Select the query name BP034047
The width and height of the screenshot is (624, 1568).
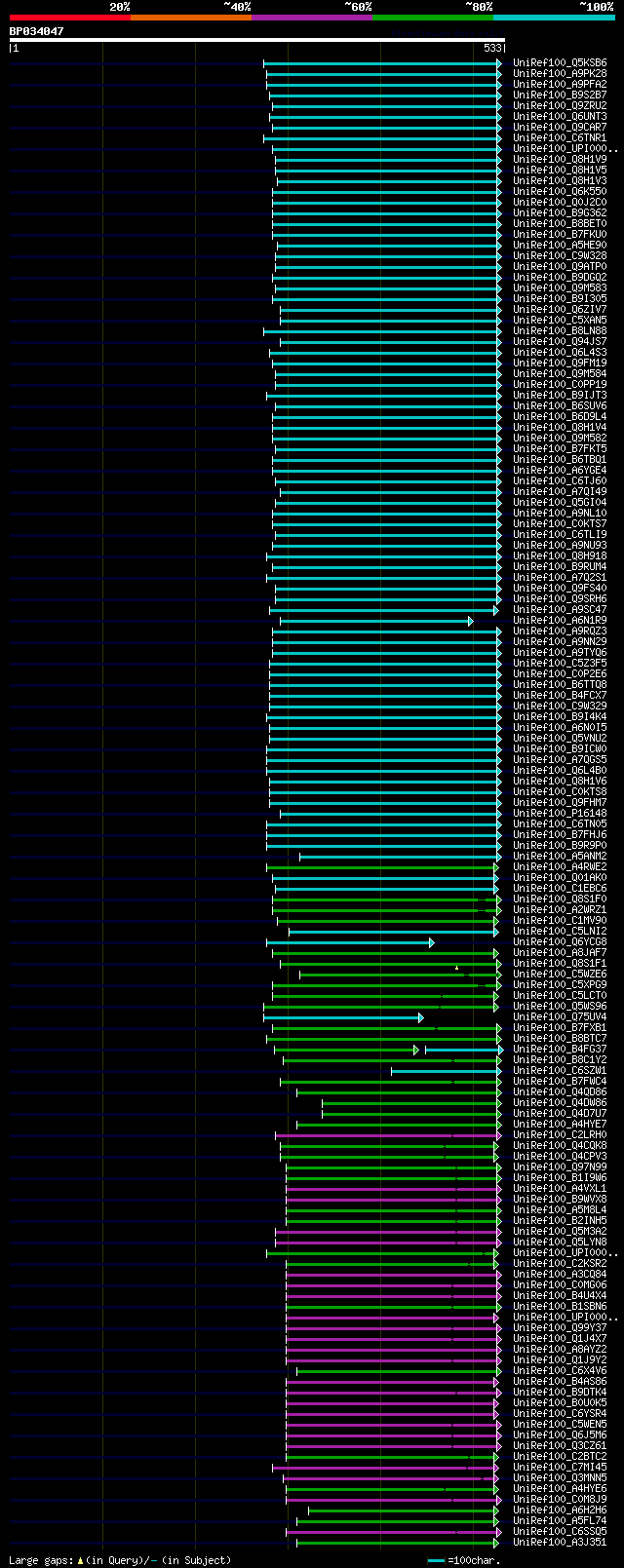(37, 31)
